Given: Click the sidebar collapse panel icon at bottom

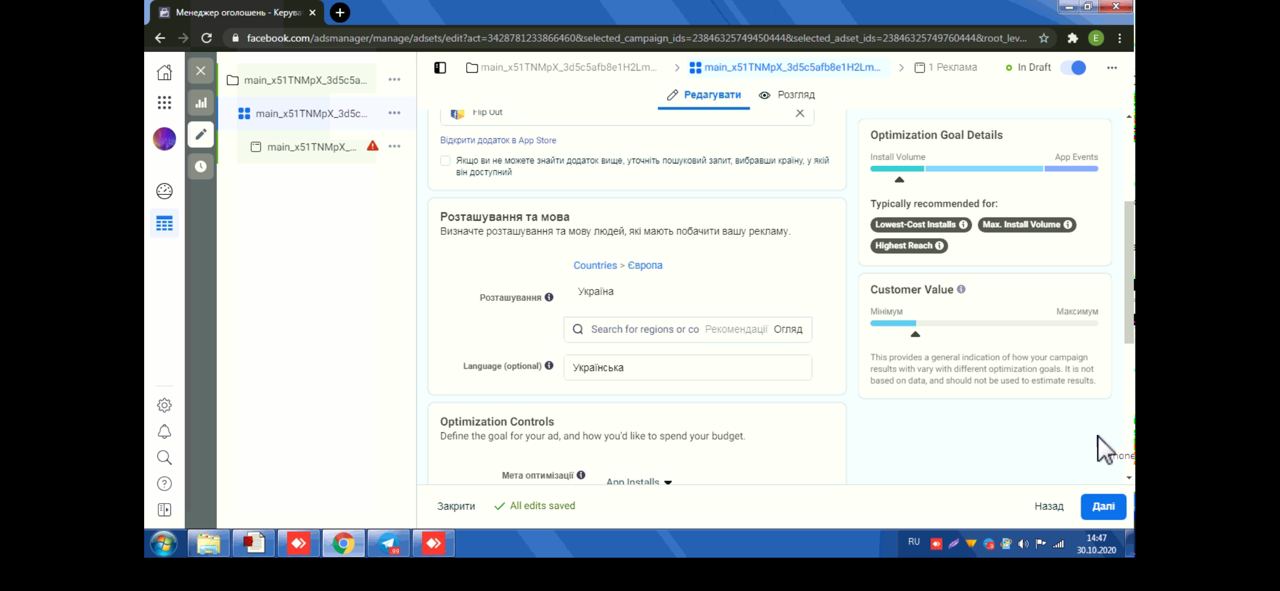Looking at the screenshot, I should point(164,510).
